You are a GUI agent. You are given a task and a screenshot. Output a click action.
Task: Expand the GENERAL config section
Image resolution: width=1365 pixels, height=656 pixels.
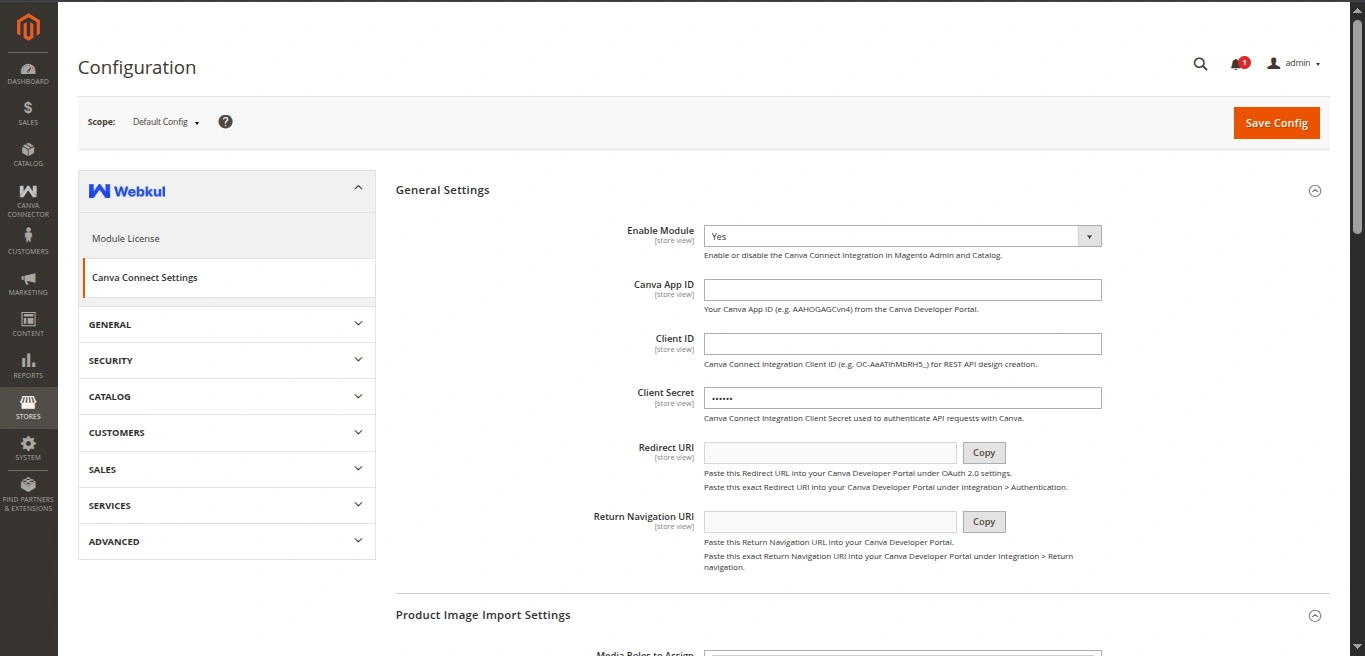227,325
